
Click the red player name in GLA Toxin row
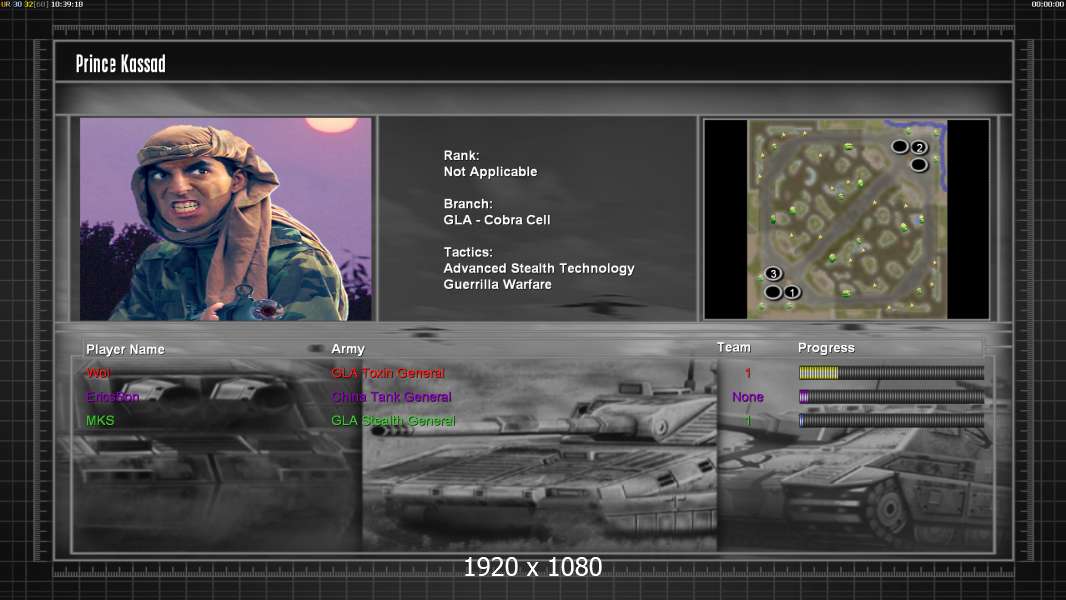99,372
